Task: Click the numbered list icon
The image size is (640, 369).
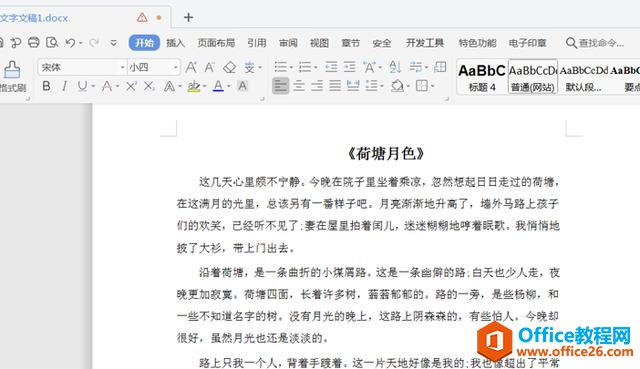Action: click(304, 67)
